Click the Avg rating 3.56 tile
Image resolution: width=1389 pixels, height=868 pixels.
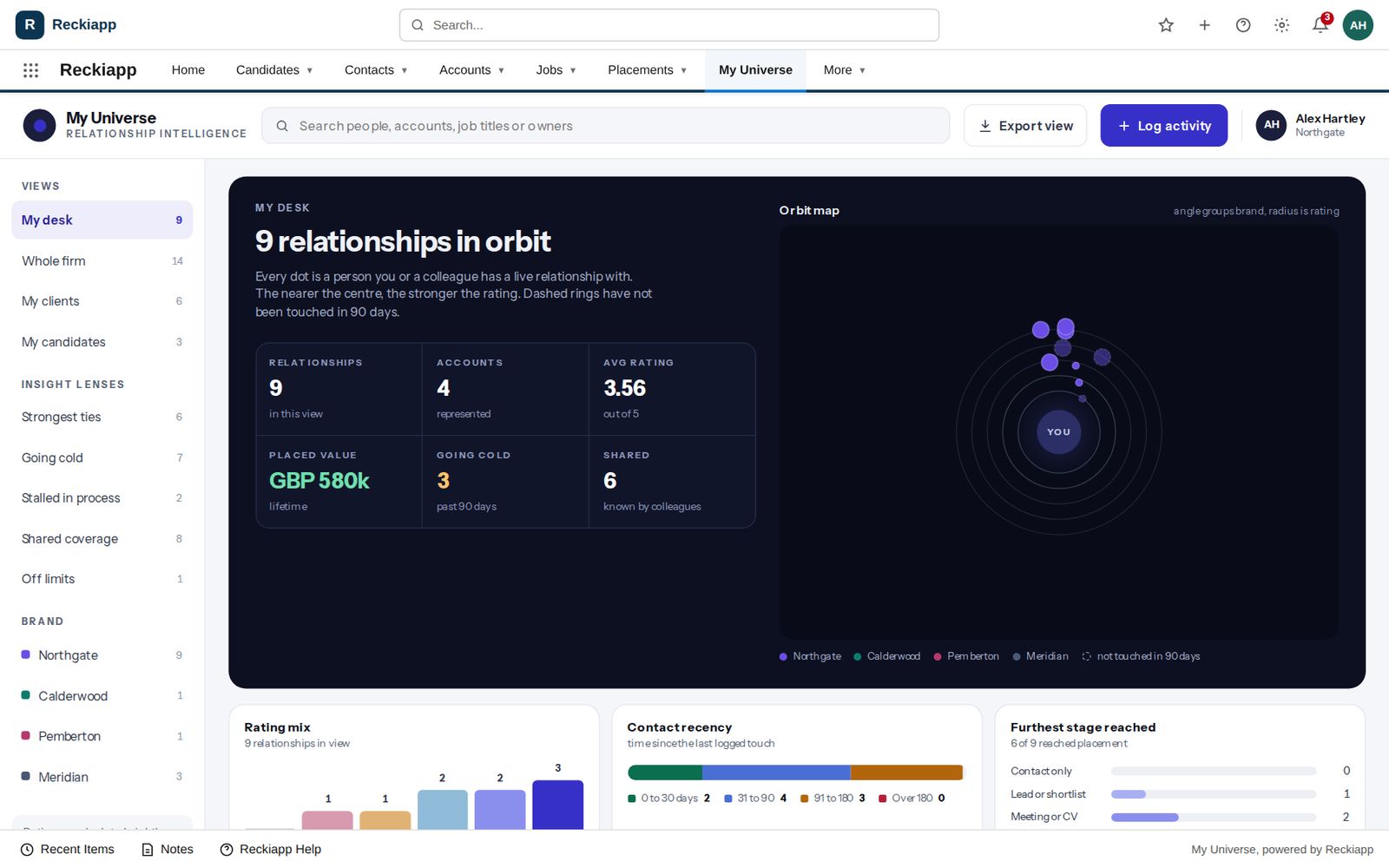[x=672, y=389]
